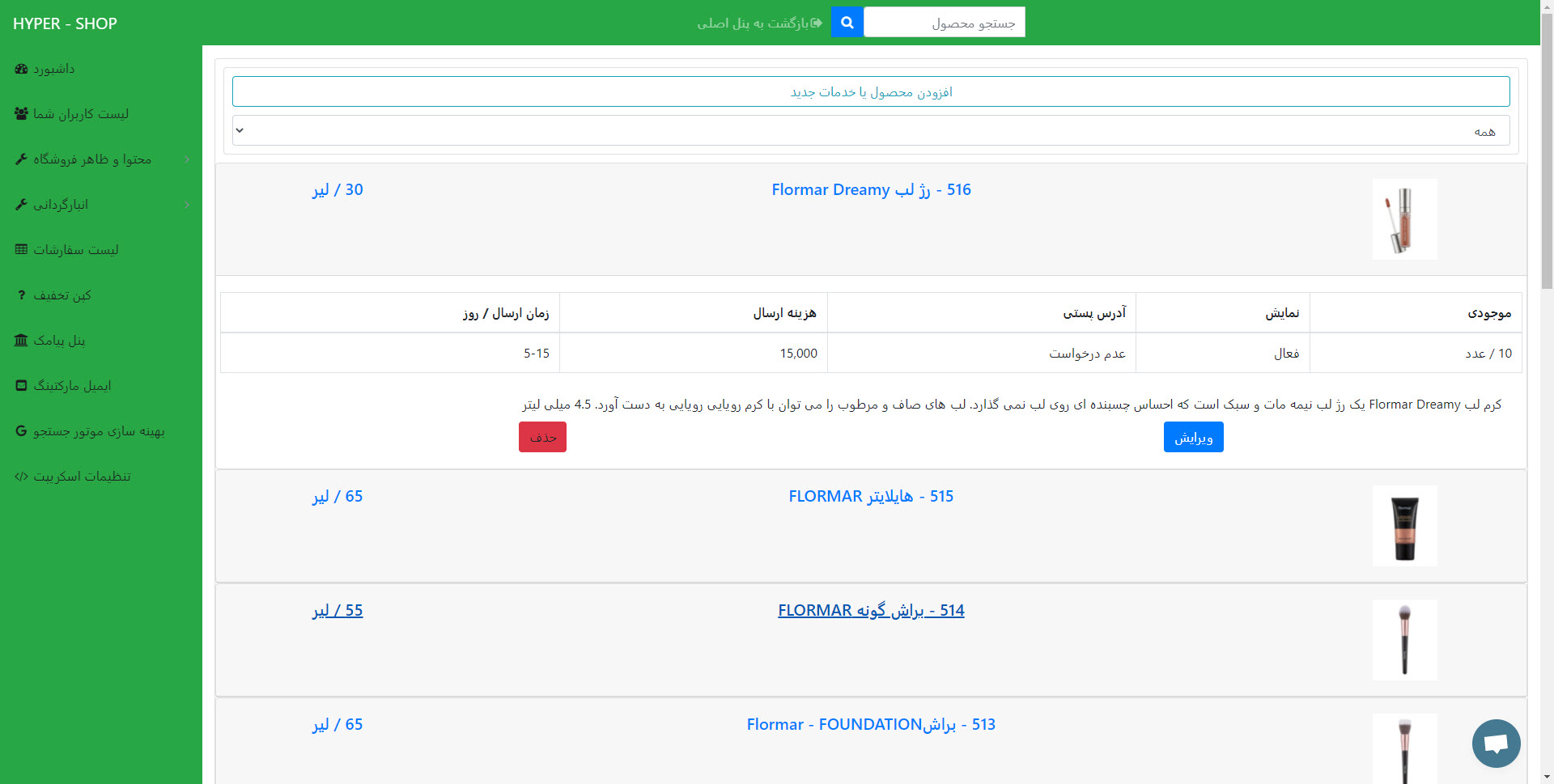Click the table icon beside لیست سفارشات

click(21, 250)
